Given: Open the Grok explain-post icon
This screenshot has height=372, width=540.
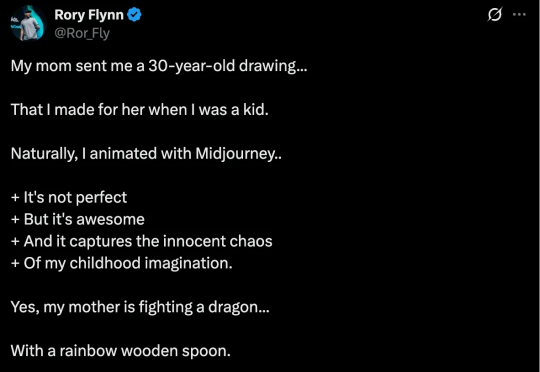Looking at the screenshot, I should tap(495, 14).
